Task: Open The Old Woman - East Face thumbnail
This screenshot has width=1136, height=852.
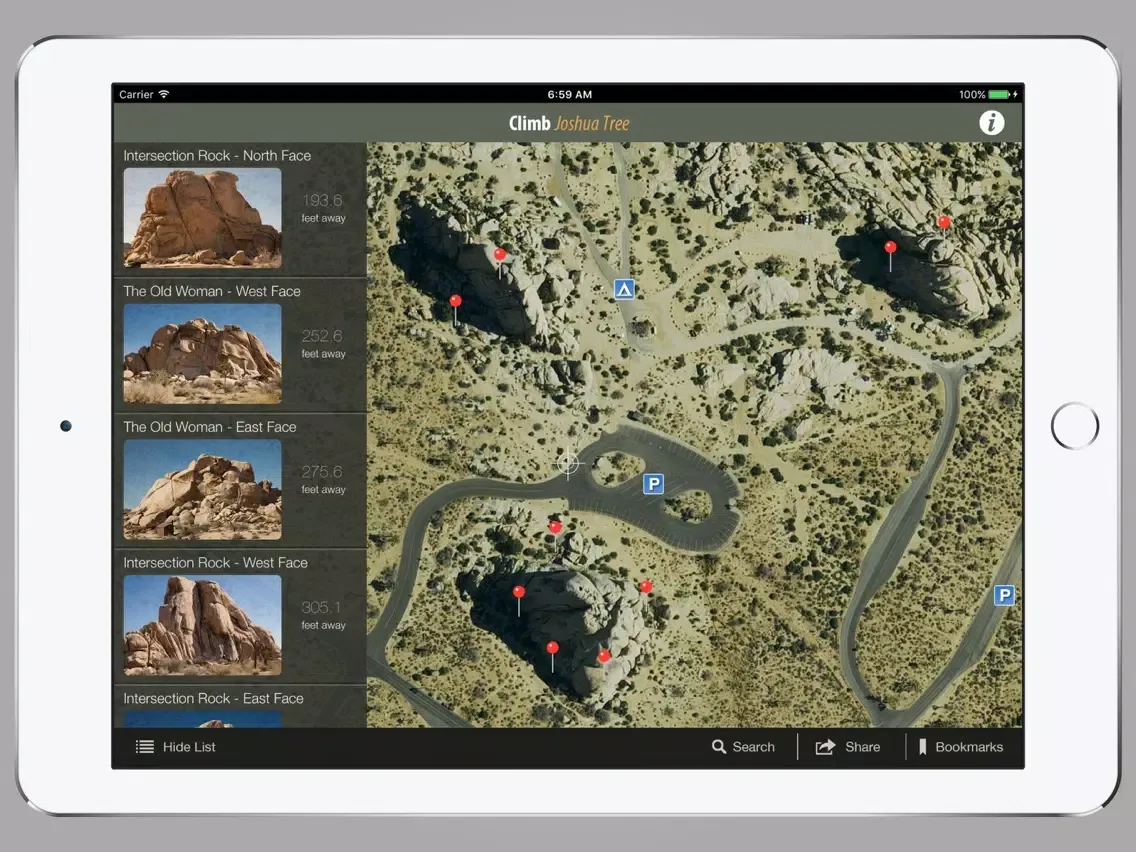Action: pos(202,489)
